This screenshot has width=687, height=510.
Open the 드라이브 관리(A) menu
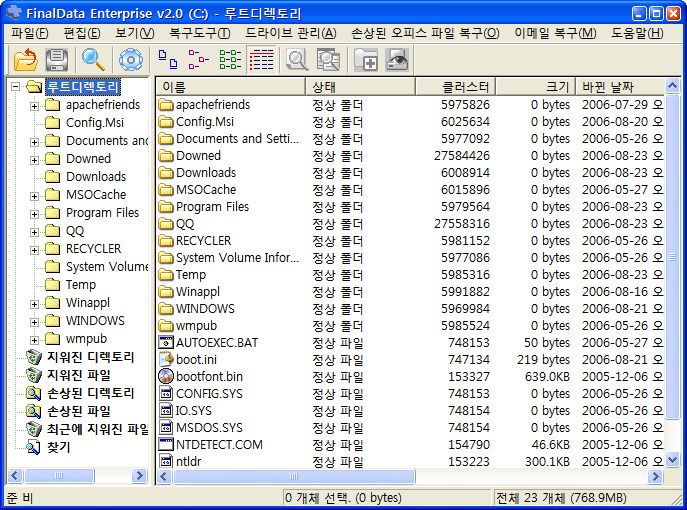click(x=290, y=33)
